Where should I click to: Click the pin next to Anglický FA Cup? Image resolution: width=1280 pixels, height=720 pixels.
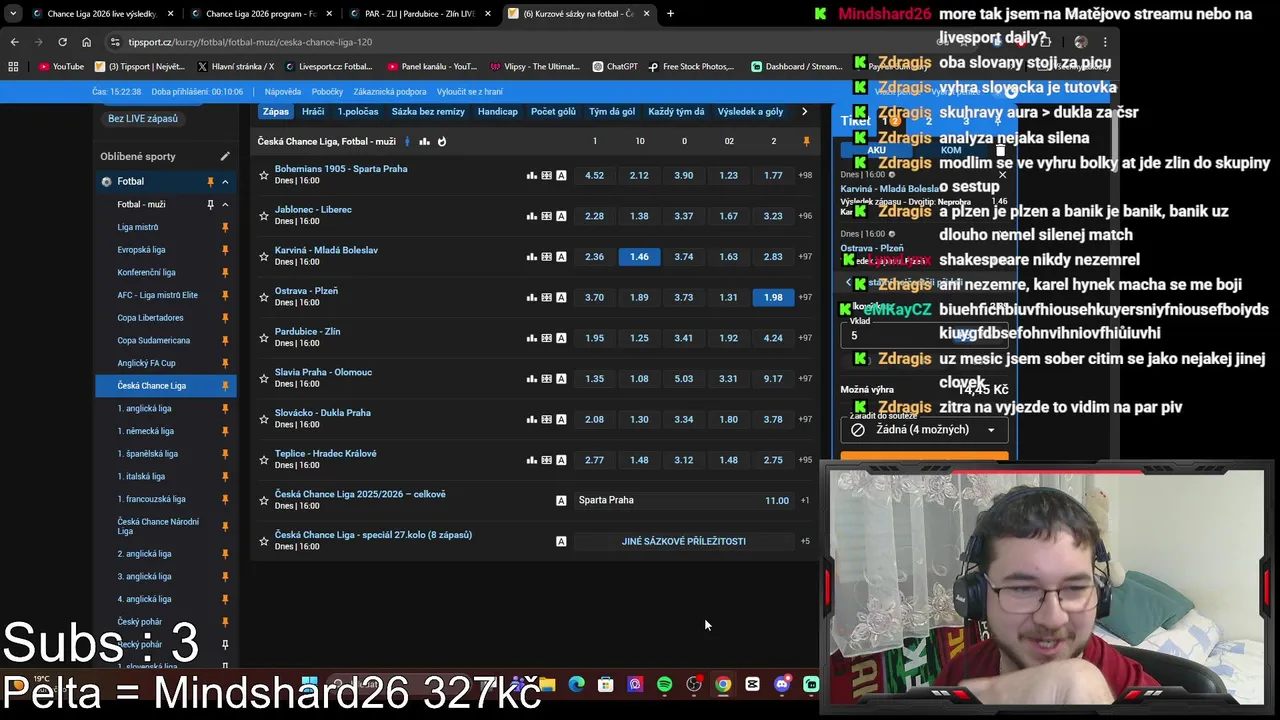[x=225, y=363]
